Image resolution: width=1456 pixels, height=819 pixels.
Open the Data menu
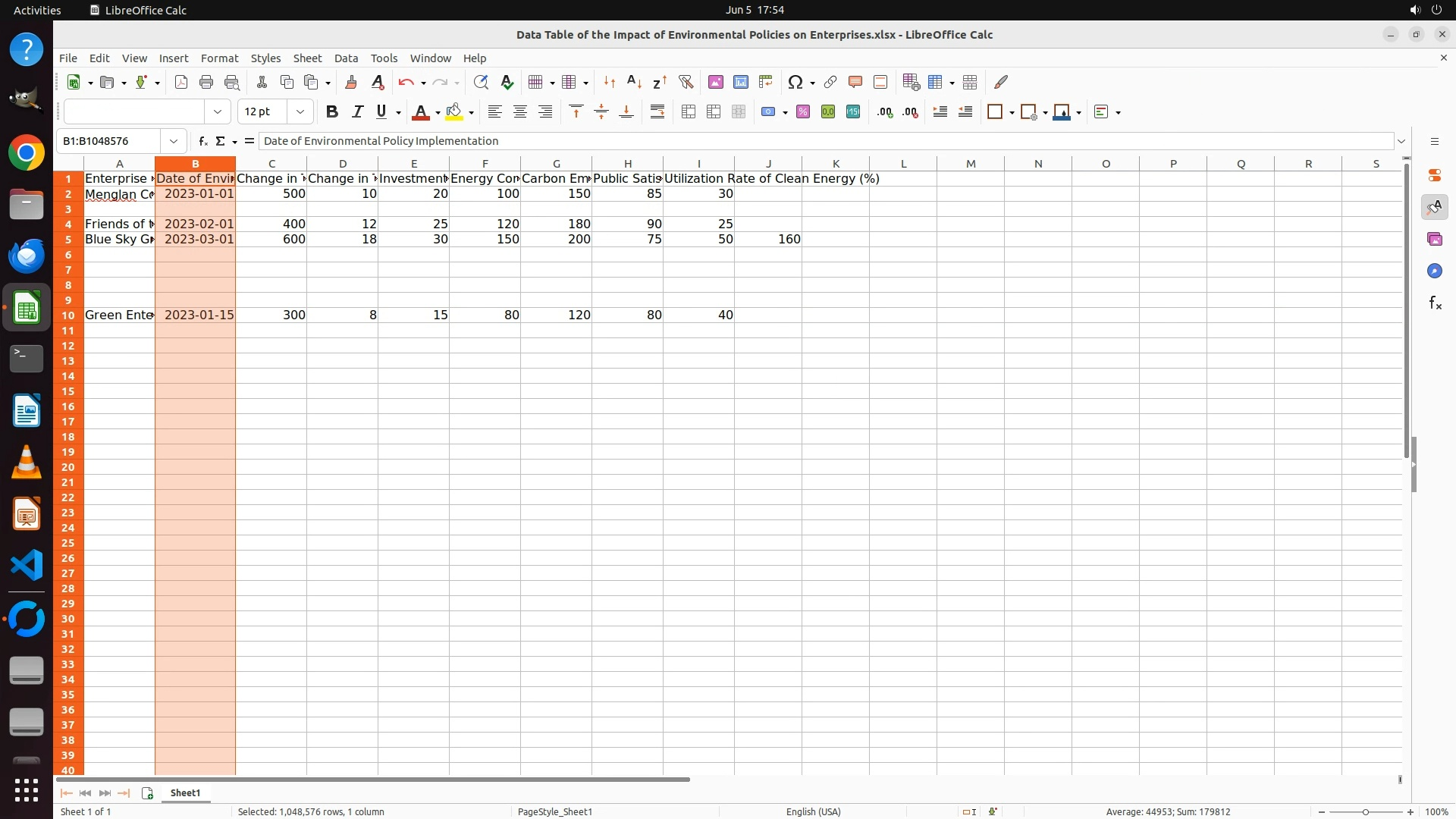(x=346, y=58)
